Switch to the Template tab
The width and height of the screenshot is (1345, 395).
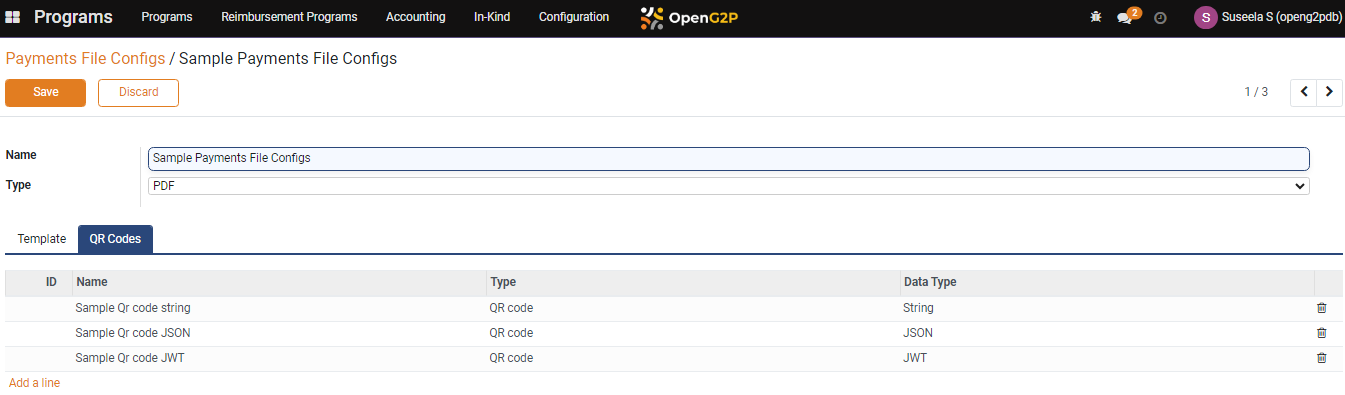[x=42, y=239]
